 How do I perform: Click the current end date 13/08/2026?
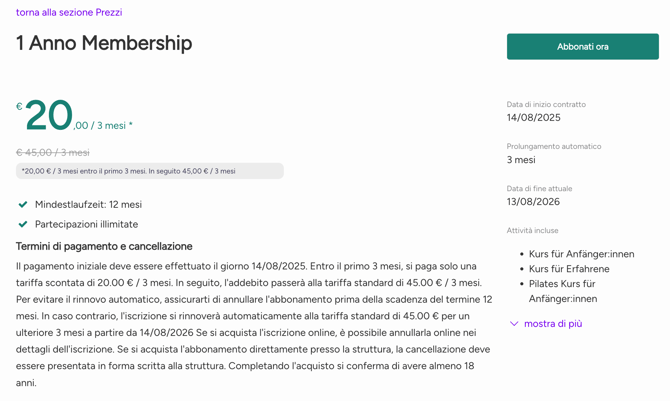click(x=533, y=202)
